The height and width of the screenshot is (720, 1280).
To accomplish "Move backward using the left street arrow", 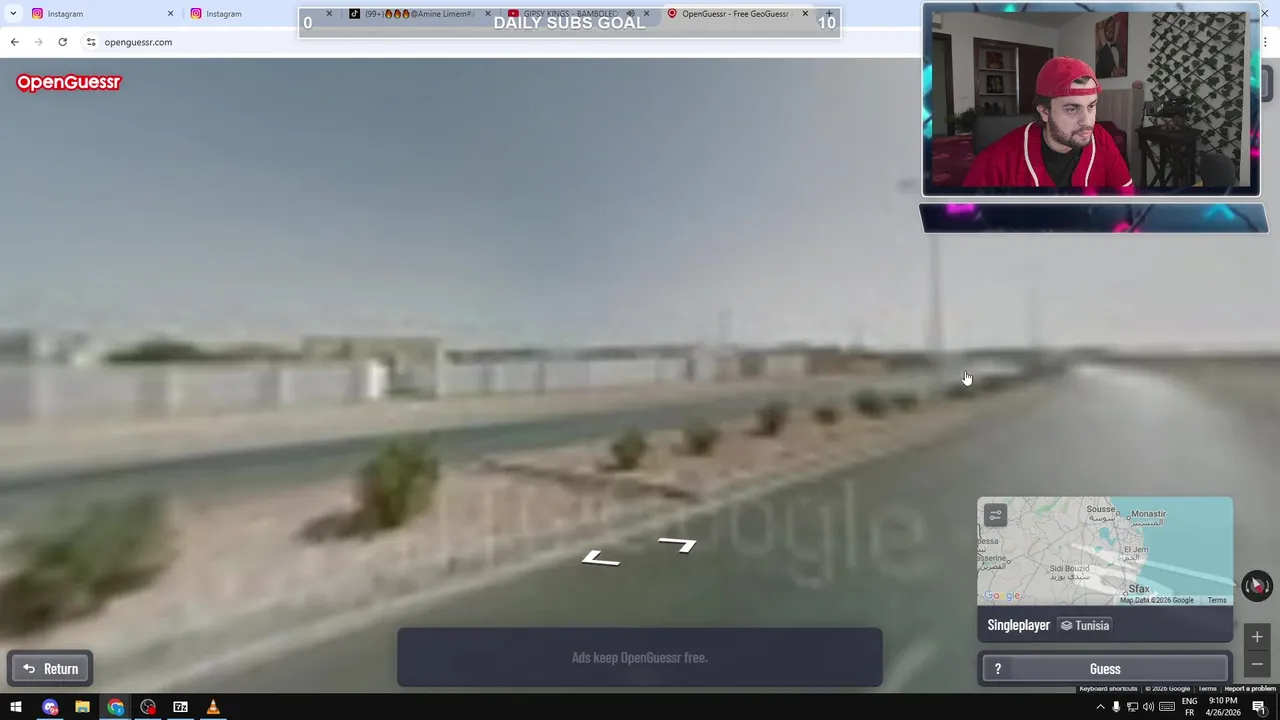I will (600, 558).
